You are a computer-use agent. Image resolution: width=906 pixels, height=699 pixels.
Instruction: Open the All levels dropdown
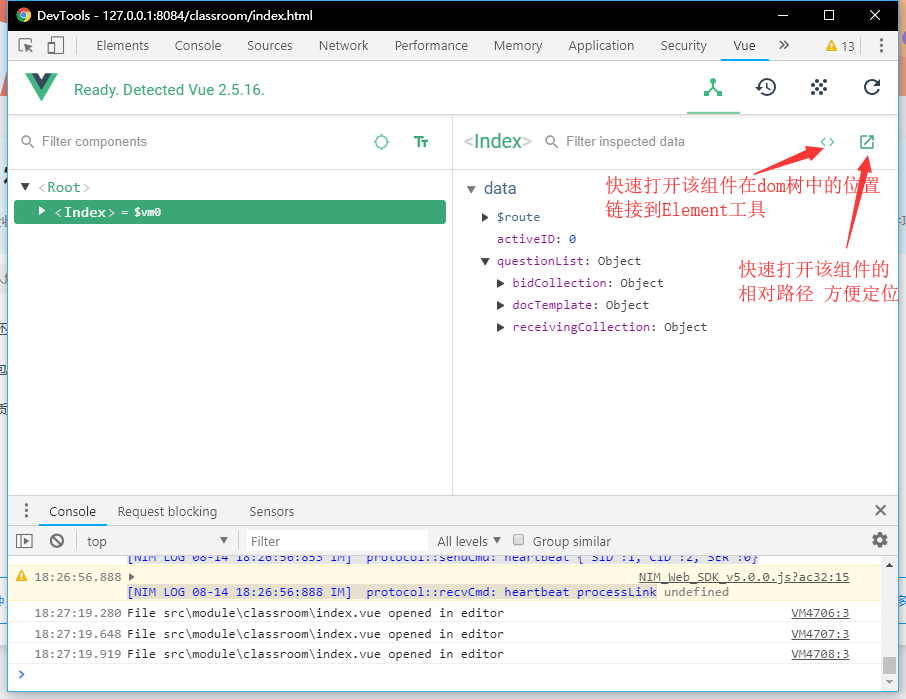469,541
